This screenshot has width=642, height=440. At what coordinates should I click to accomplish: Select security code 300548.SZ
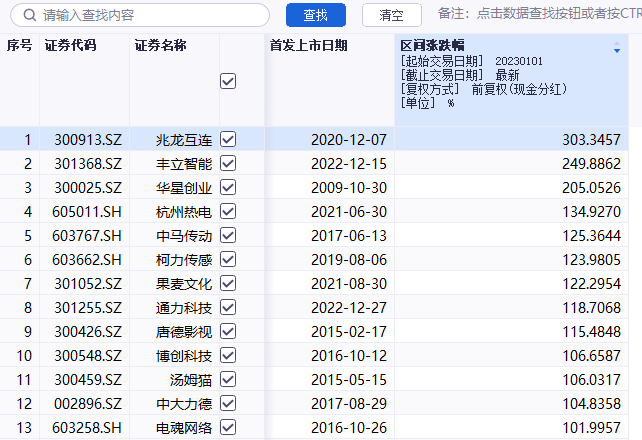tap(88, 356)
